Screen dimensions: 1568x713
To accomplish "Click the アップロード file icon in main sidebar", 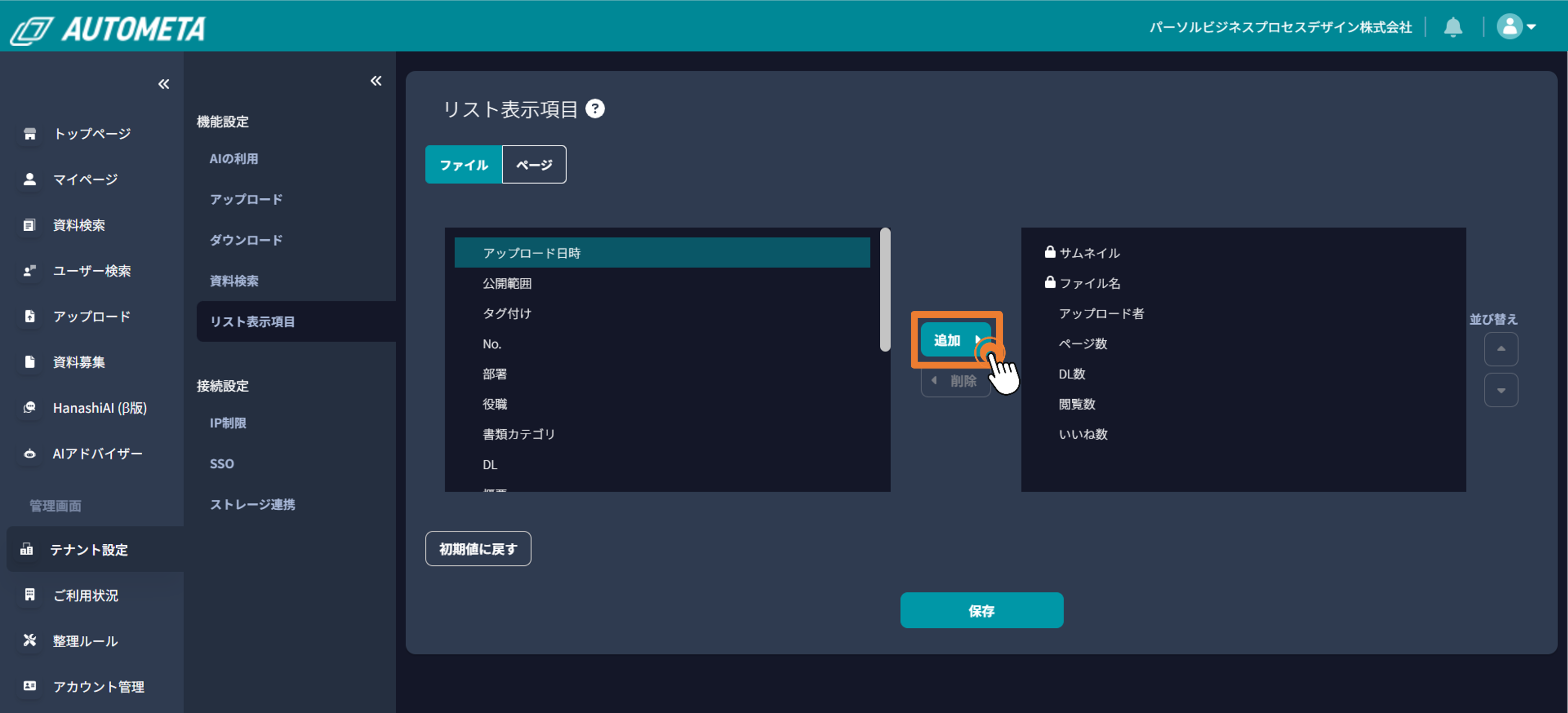I will [30, 316].
